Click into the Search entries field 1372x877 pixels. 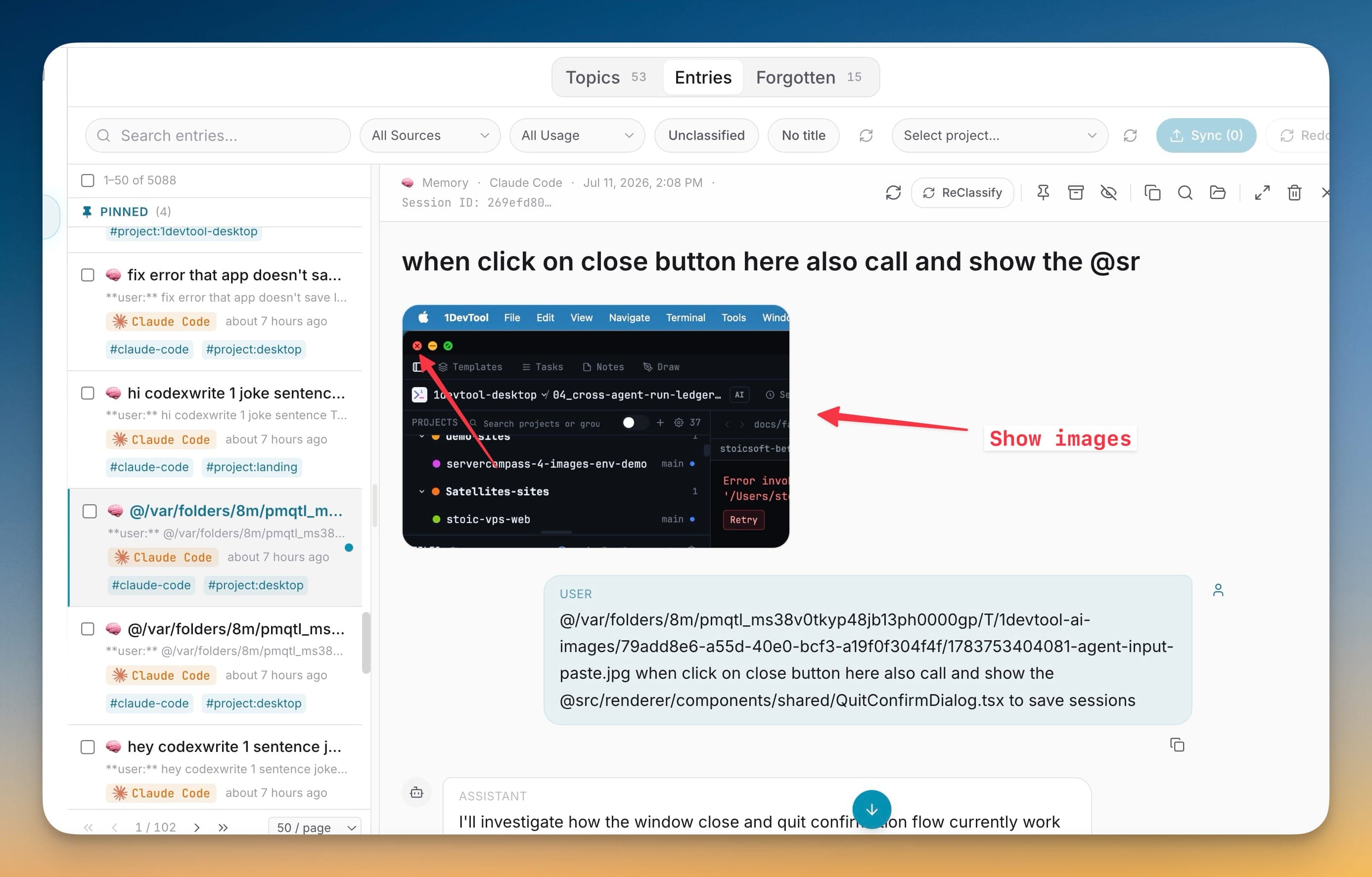click(x=218, y=135)
